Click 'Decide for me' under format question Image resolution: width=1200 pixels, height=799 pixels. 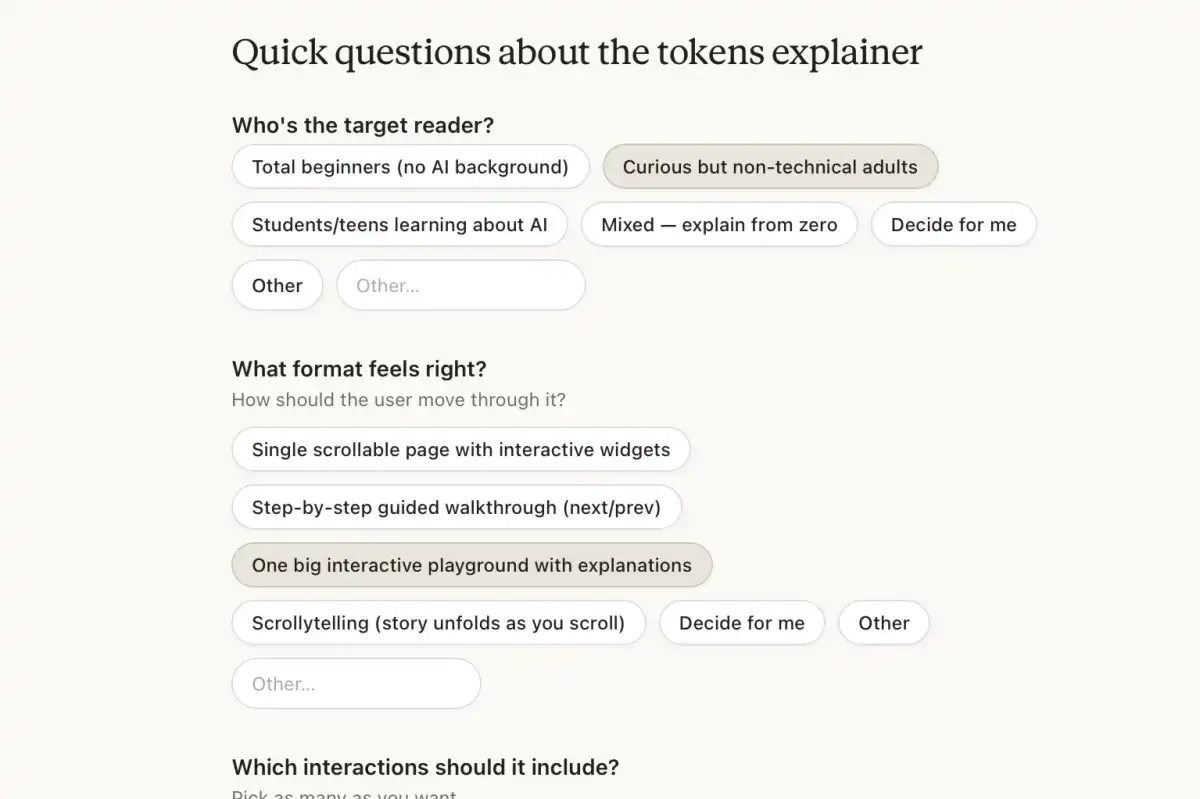741,623
